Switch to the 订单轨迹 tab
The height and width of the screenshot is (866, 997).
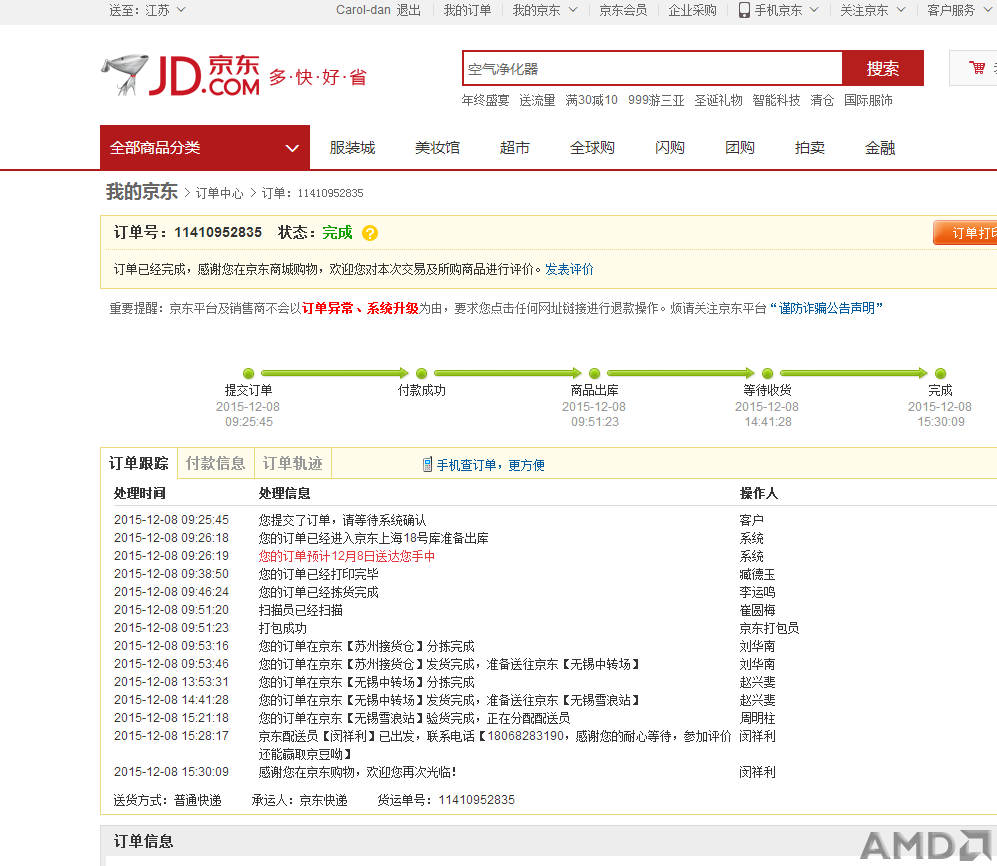pos(292,464)
